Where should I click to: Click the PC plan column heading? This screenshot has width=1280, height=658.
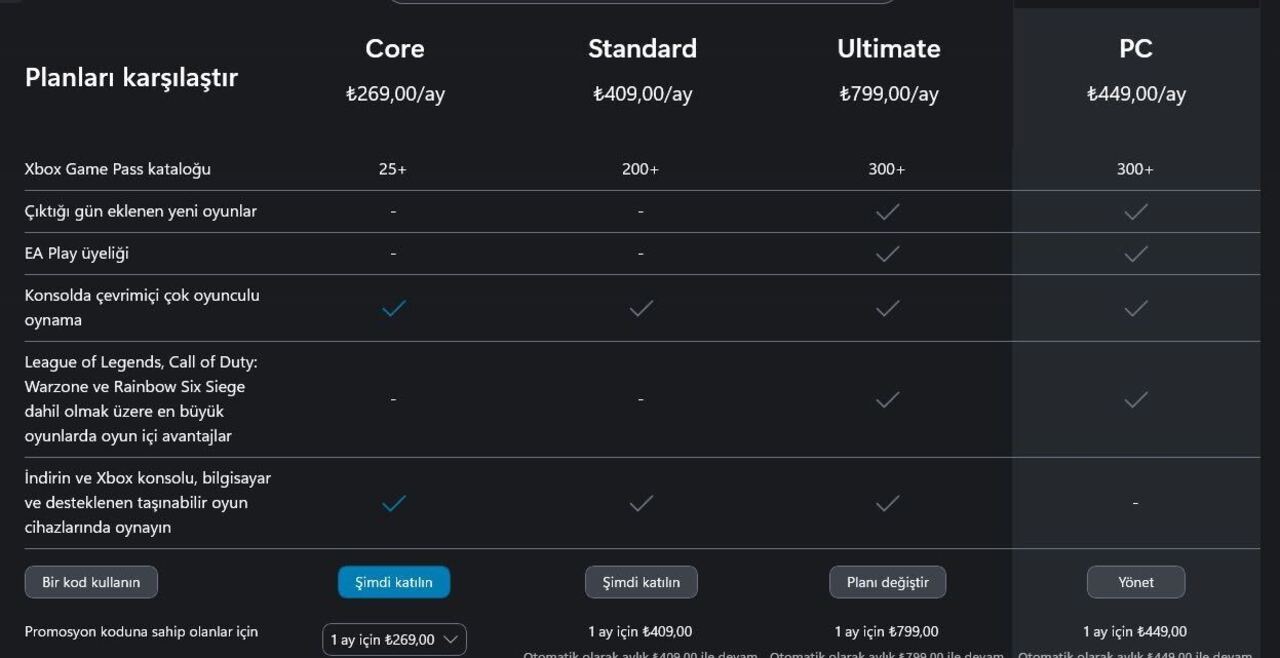click(1135, 48)
